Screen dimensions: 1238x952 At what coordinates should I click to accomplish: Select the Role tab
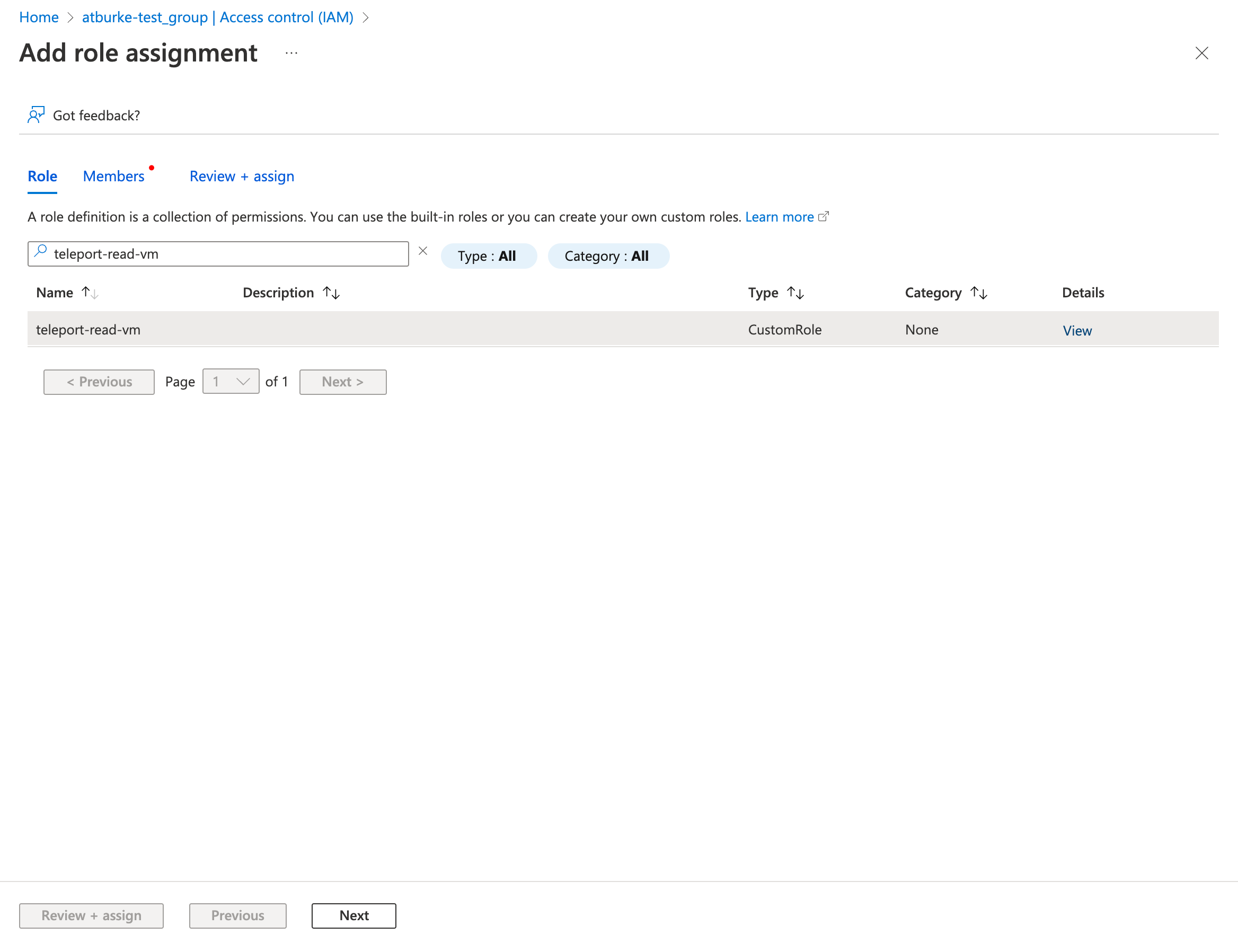click(x=42, y=176)
